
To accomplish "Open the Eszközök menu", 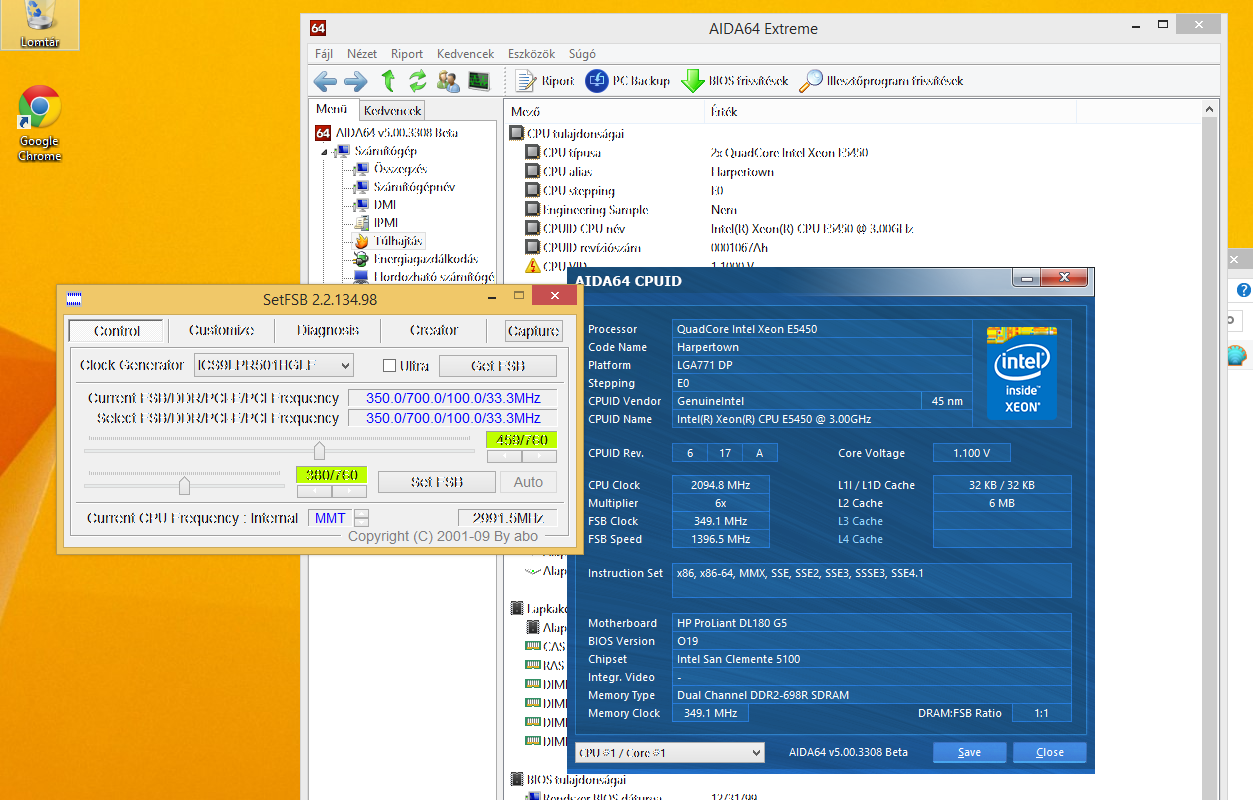I will coord(532,54).
